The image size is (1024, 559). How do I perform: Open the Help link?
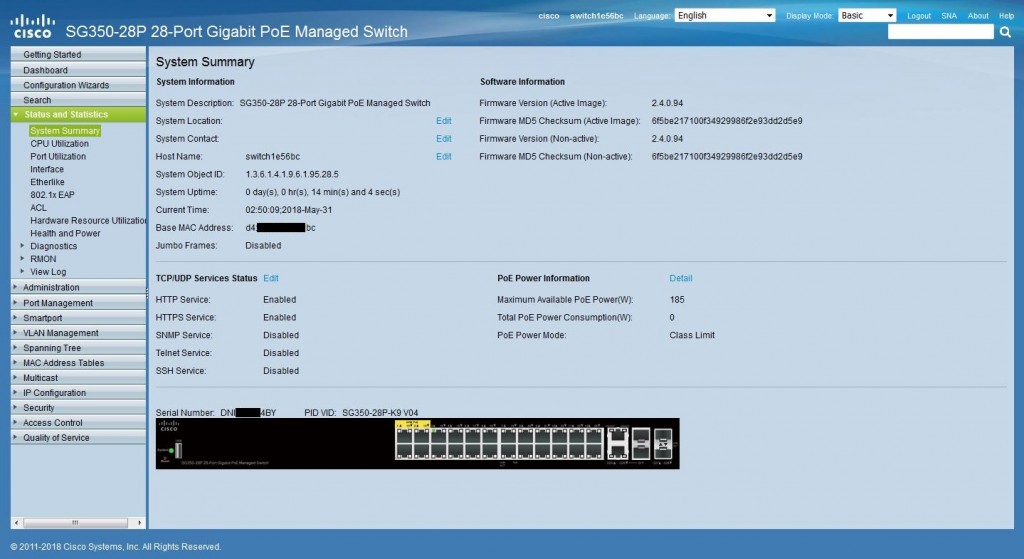tap(1006, 16)
